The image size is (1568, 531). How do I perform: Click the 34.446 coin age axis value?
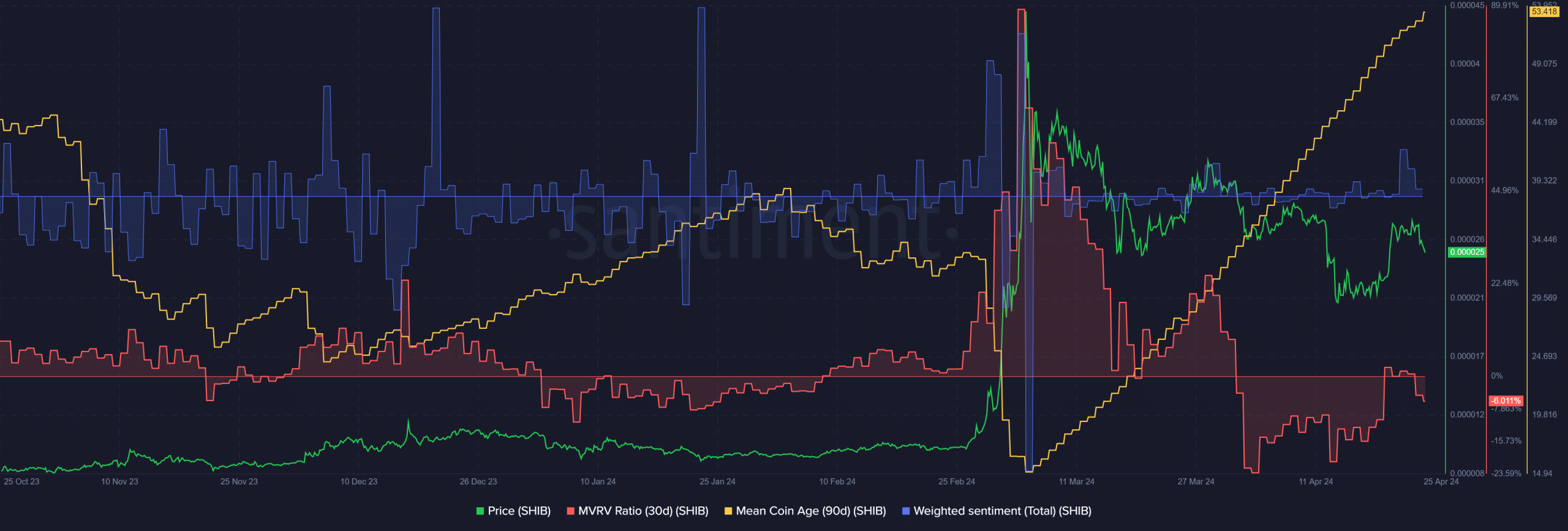pos(1544,239)
